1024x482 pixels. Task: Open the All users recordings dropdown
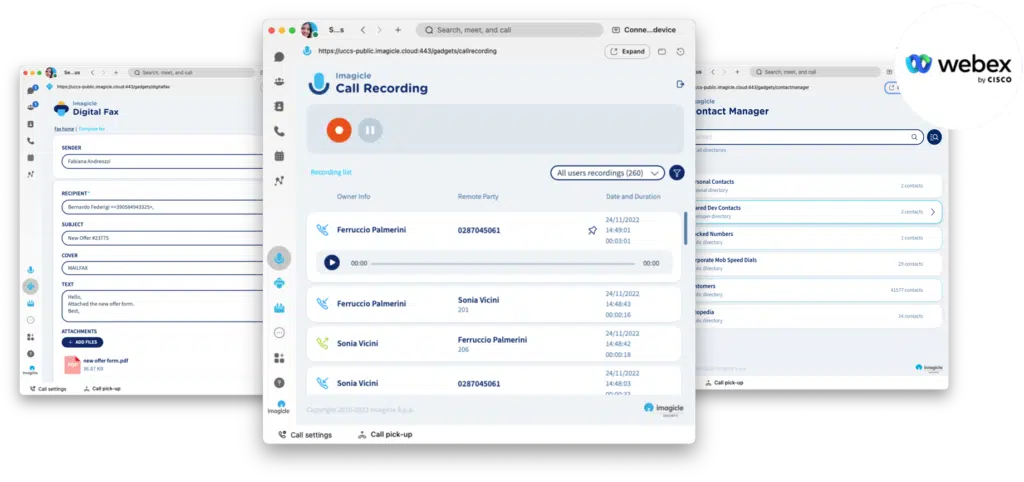click(607, 173)
